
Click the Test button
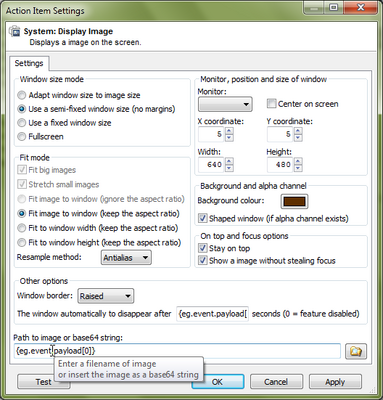click(44, 382)
